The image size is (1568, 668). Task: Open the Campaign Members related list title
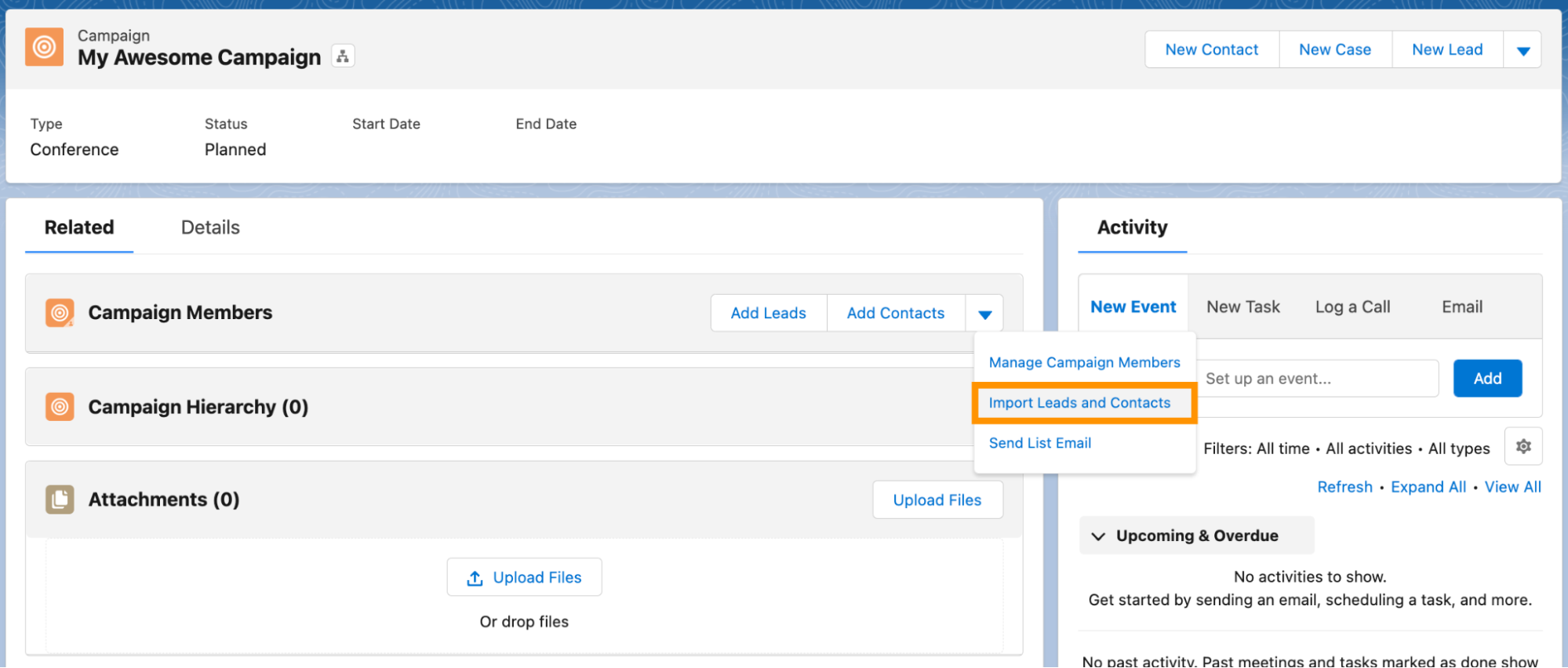pyautogui.click(x=180, y=313)
